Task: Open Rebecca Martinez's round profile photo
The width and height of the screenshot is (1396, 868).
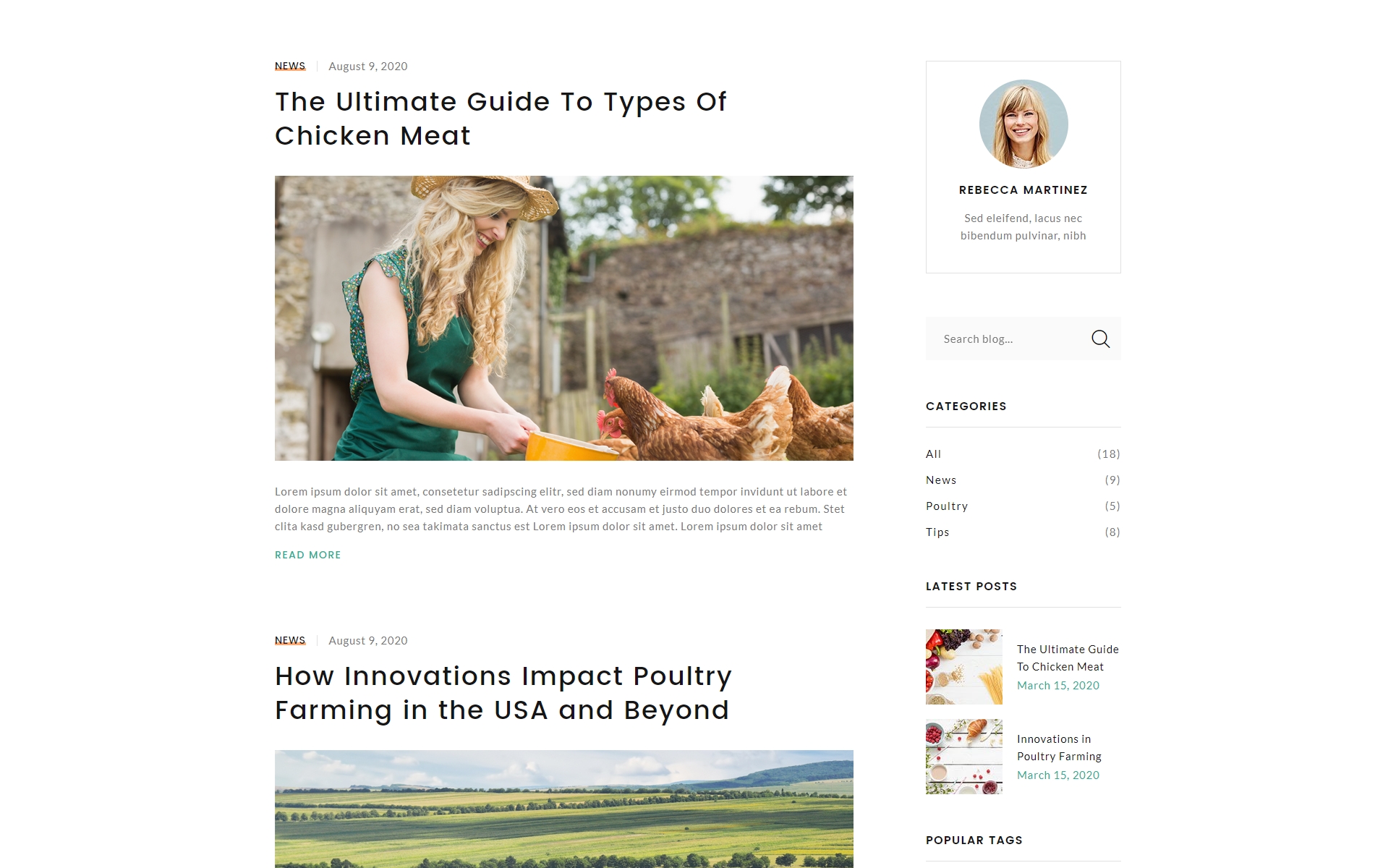Action: coord(1023,124)
